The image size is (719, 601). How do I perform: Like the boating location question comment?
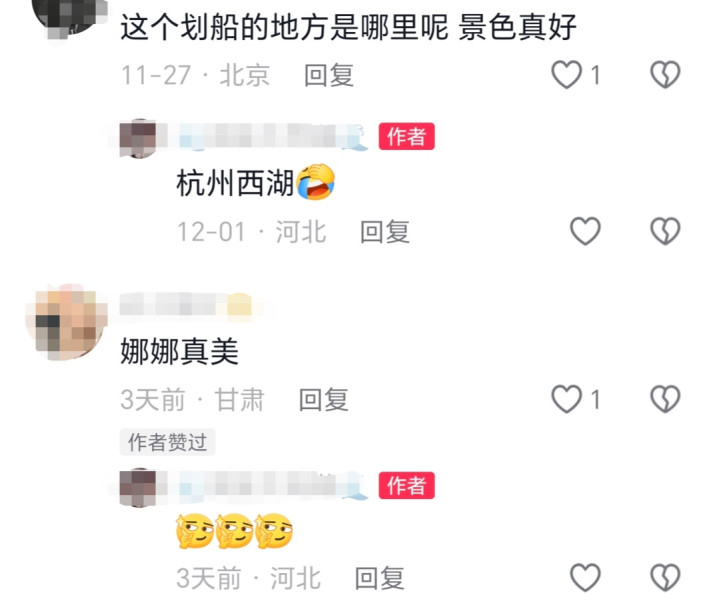[x=567, y=75]
